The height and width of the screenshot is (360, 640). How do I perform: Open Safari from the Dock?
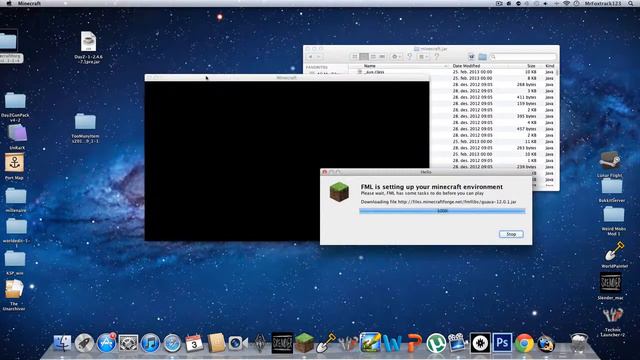[x=172, y=343]
